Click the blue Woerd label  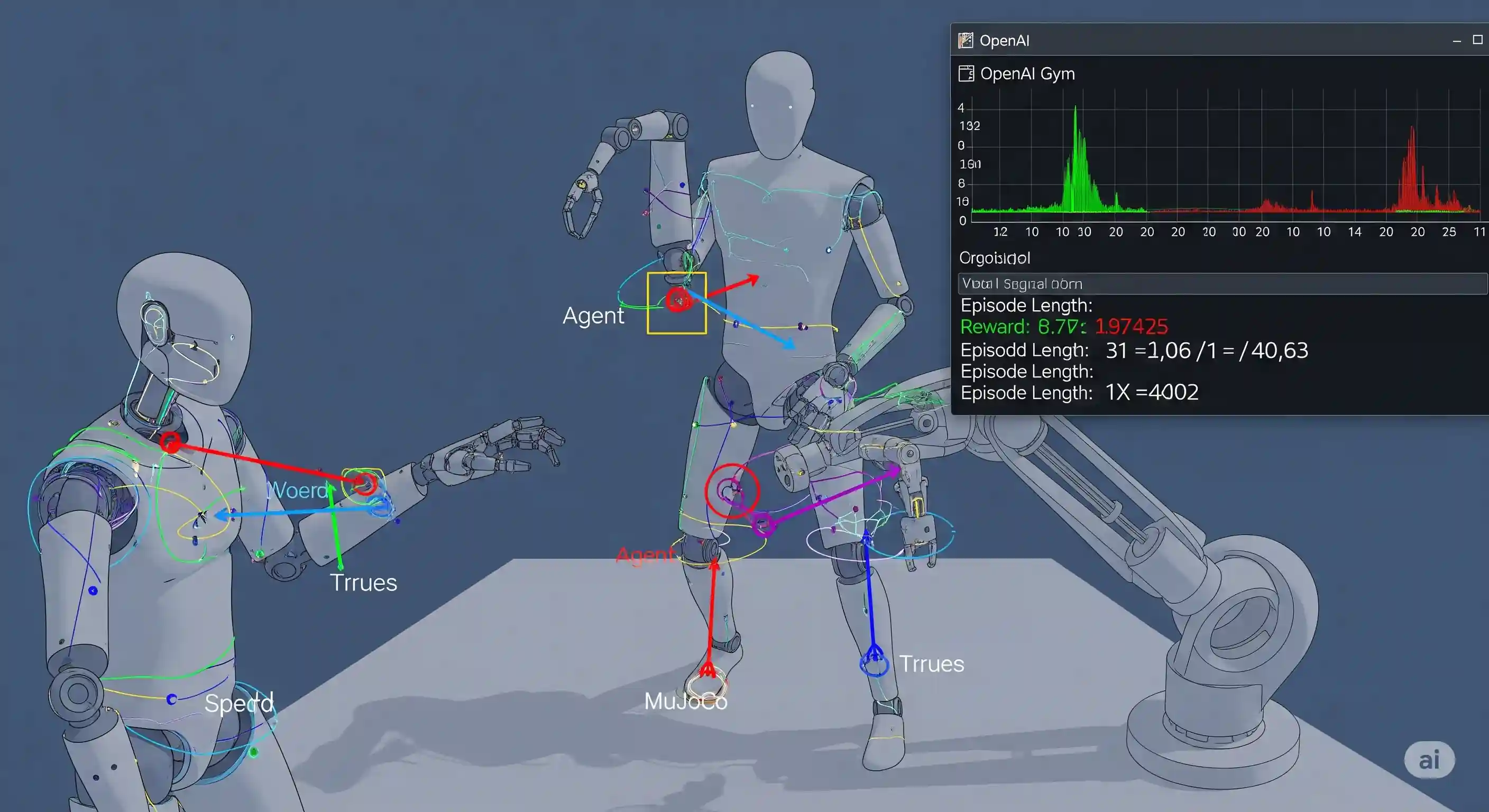[x=297, y=490]
